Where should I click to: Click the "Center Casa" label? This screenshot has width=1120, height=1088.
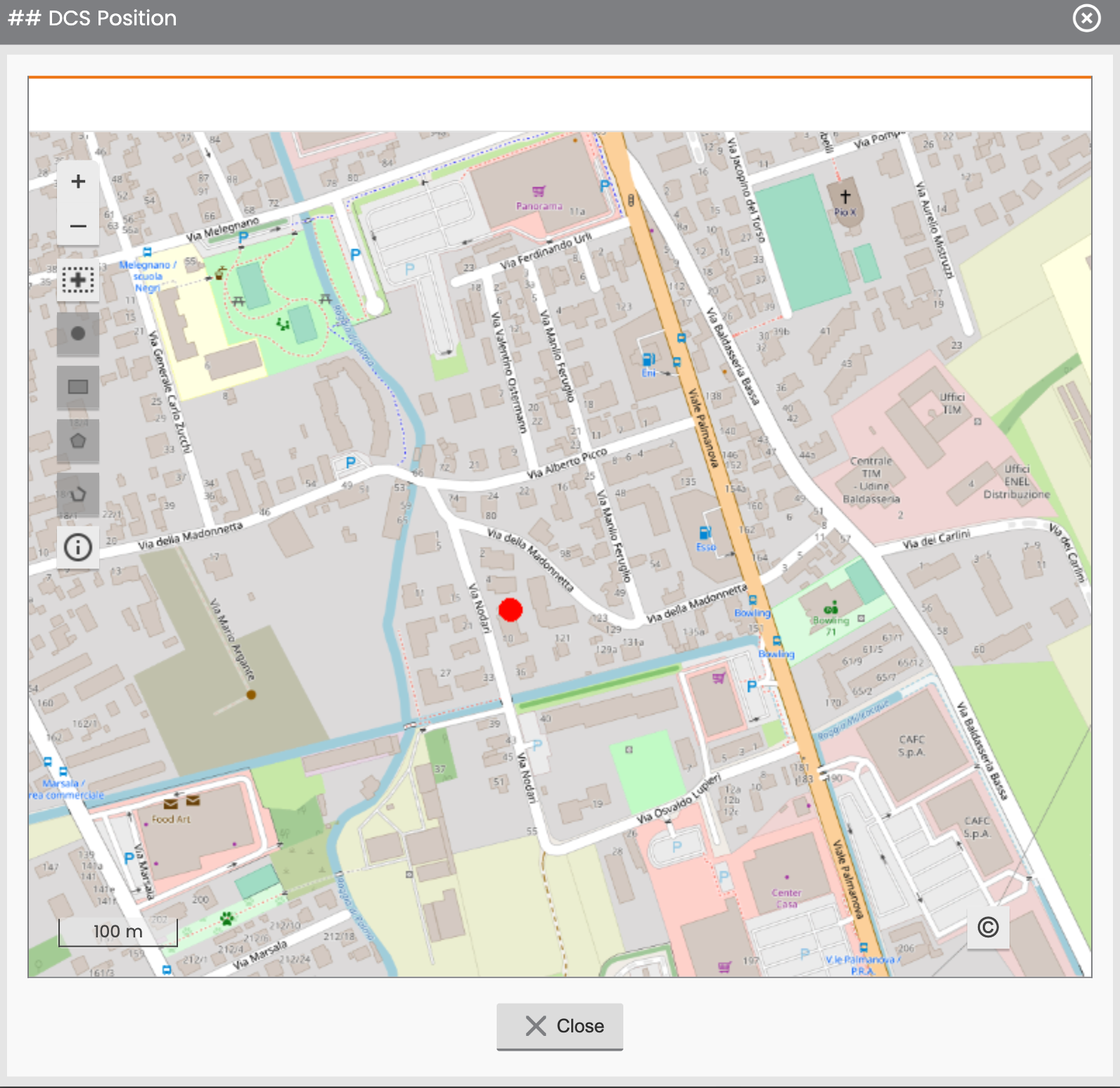[x=787, y=898]
